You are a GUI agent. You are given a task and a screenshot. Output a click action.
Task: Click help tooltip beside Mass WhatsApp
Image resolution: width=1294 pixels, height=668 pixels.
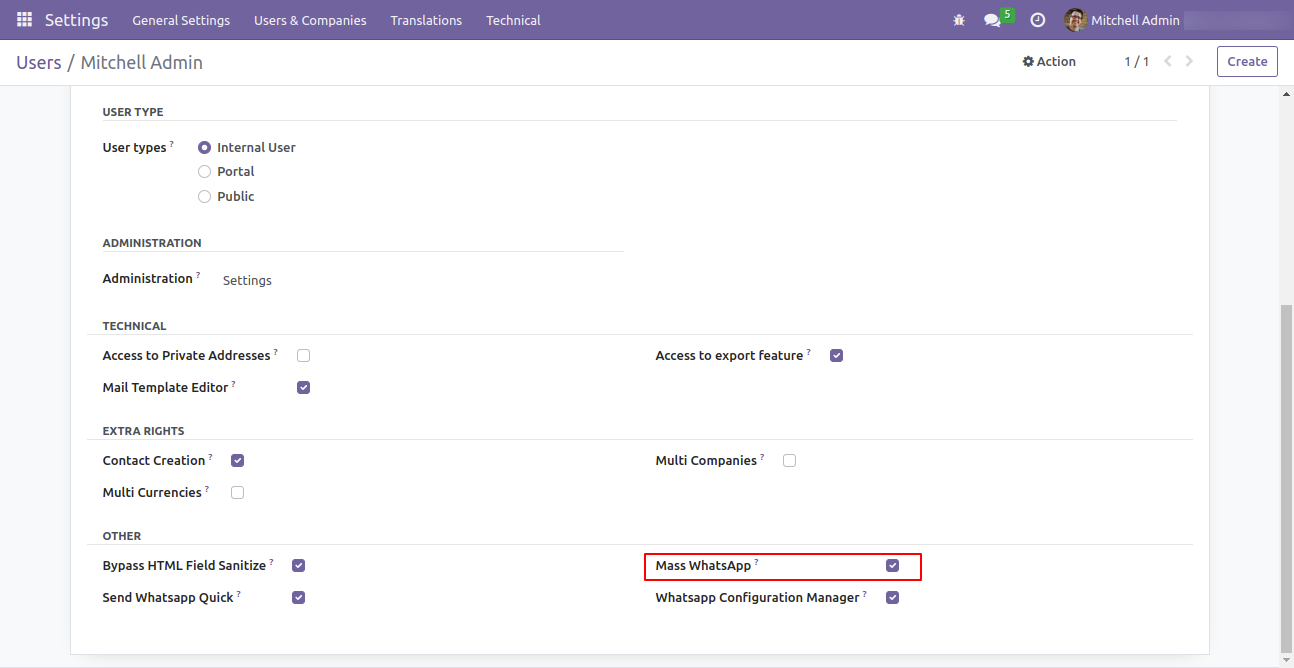tap(756, 563)
